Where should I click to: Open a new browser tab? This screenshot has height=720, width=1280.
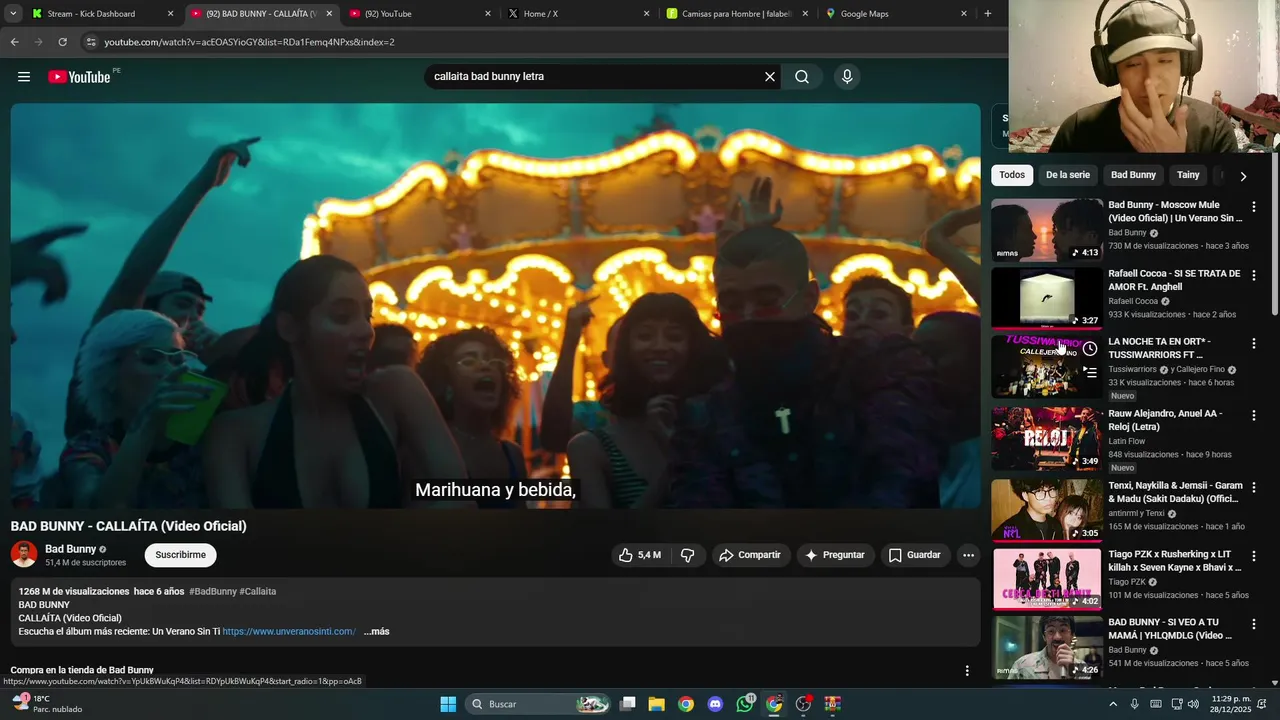click(988, 14)
